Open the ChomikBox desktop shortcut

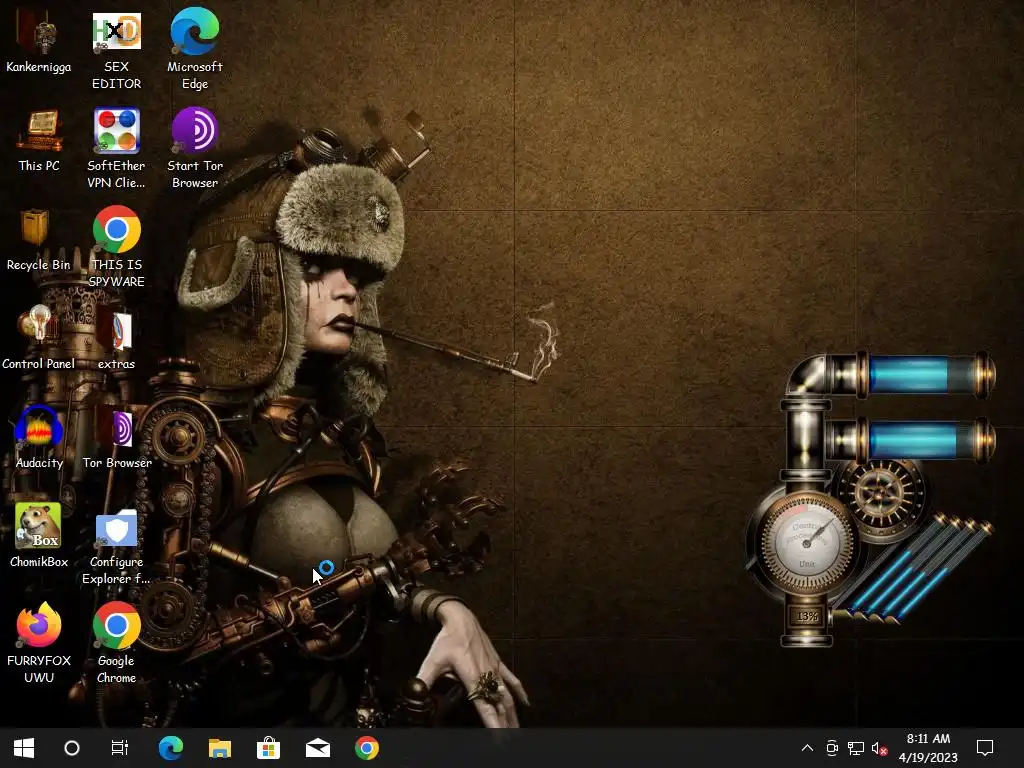click(39, 536)
